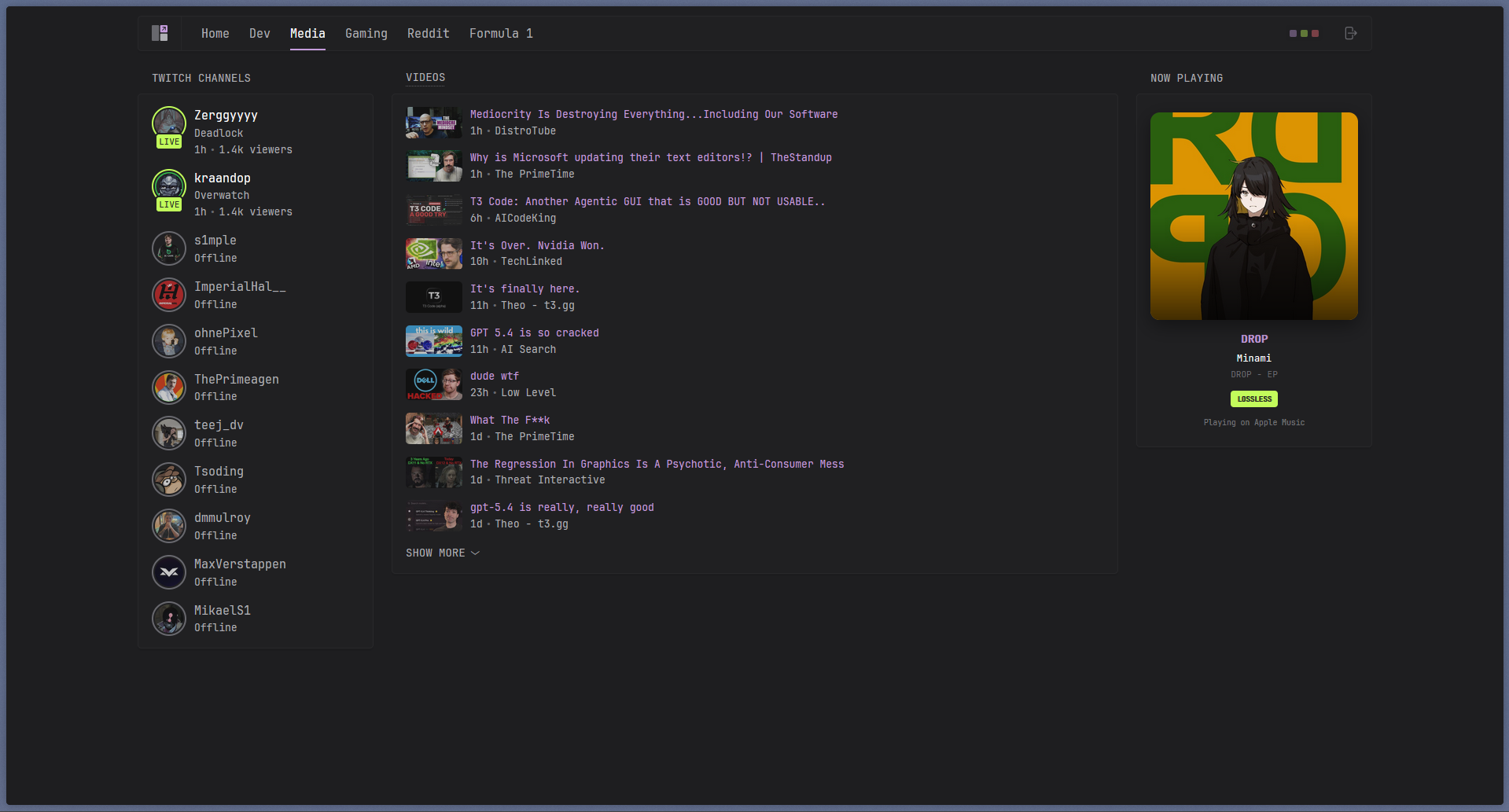The height and width of the screenshot is (812, 1509).
Task: Click MaxVerstappen's channel avatar
Action: click(x=168, y=572)
